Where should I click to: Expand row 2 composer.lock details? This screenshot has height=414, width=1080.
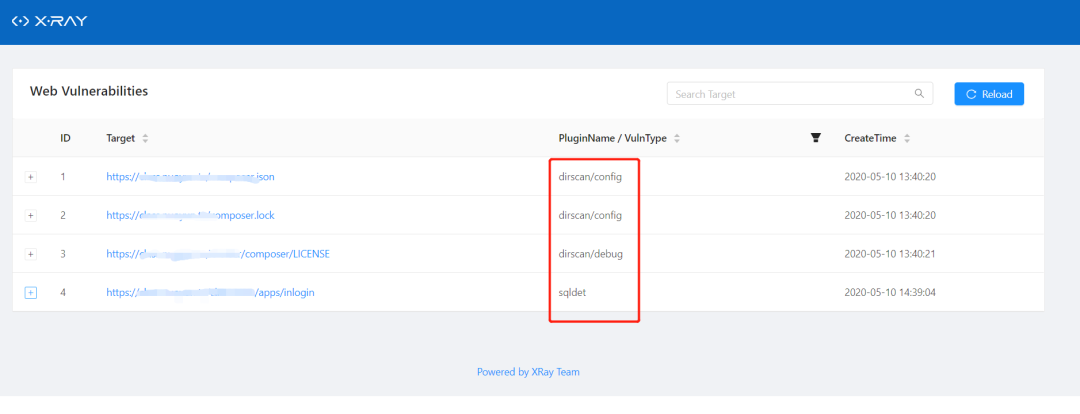tap(30, 216)
